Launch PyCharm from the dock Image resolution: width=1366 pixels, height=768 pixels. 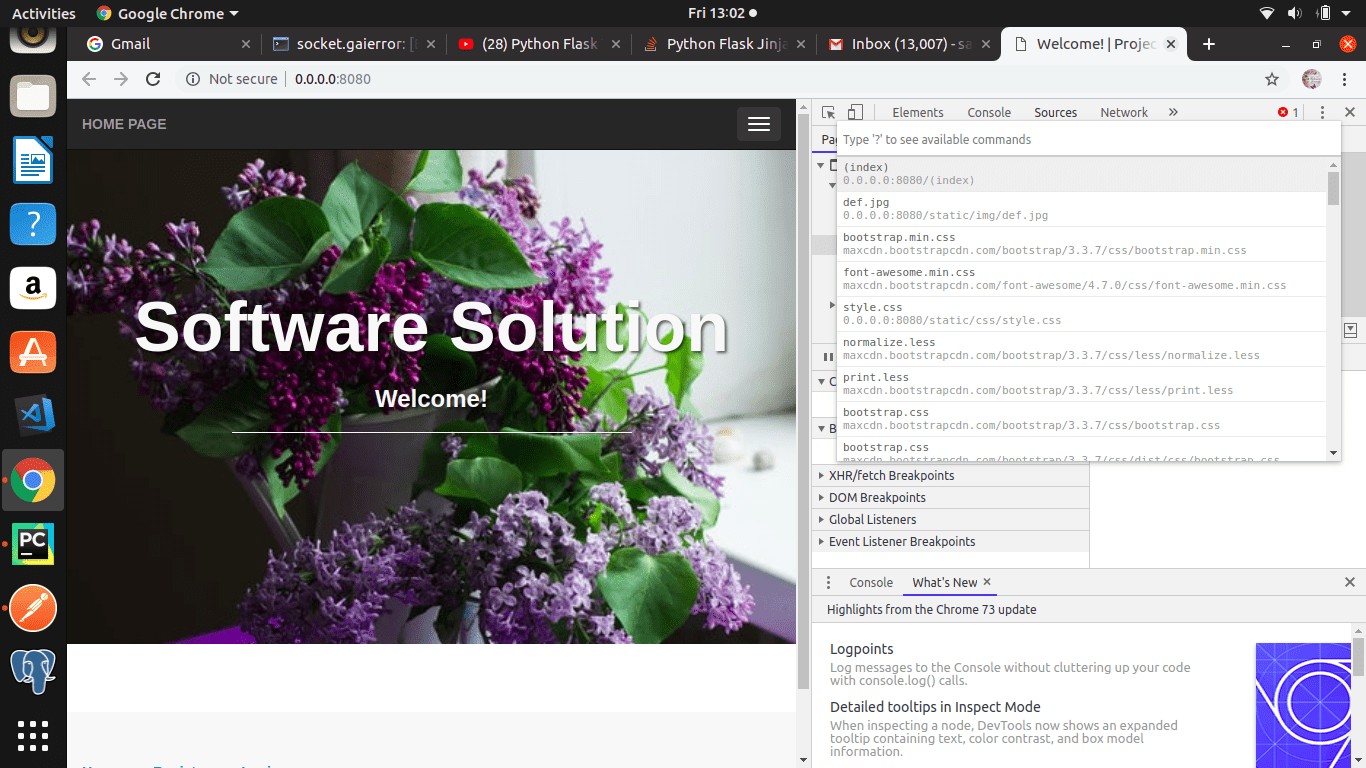click(32, 544)
